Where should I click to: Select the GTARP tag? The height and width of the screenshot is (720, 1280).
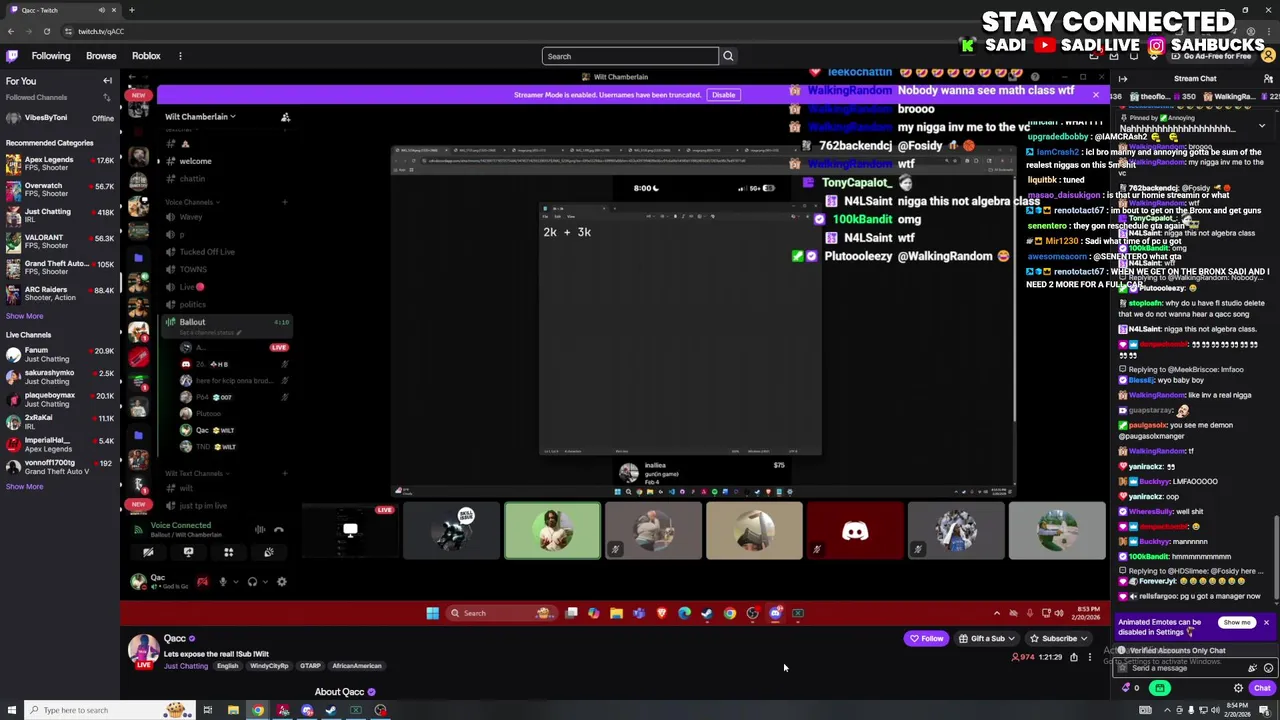tap(310, 666)
